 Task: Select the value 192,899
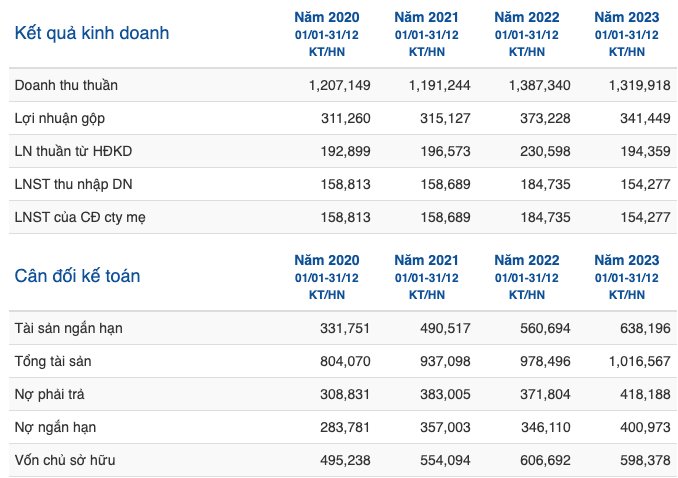[x=345, y=151]
